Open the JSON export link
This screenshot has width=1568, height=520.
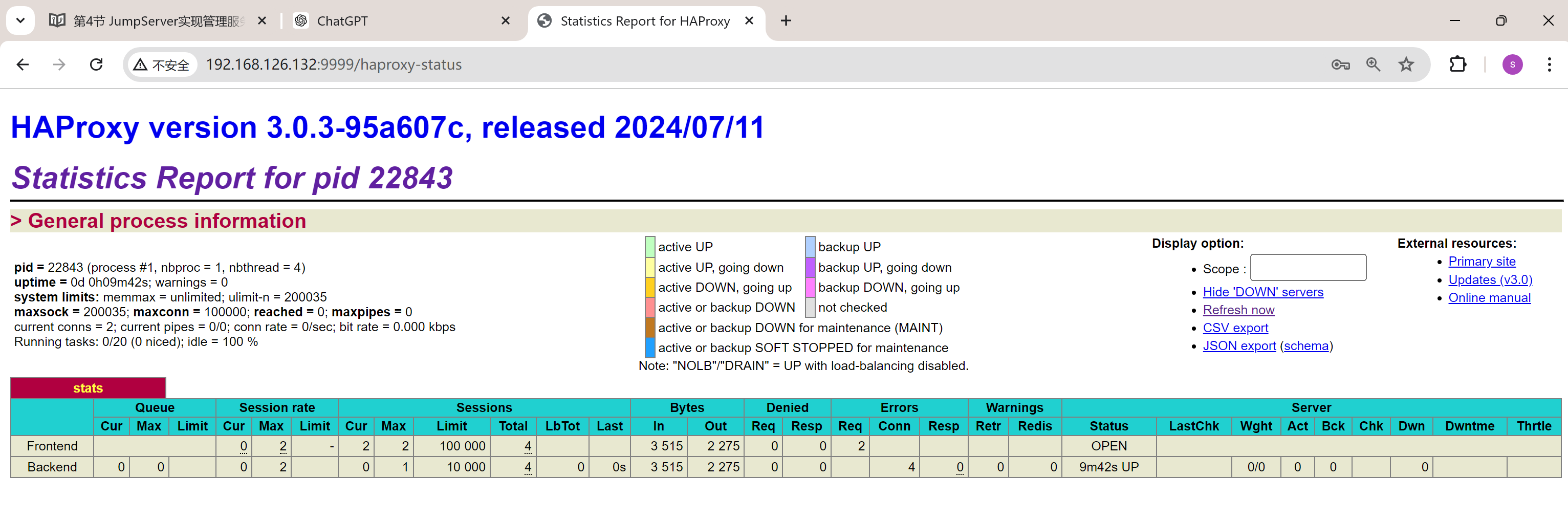tap(1239, 346)
